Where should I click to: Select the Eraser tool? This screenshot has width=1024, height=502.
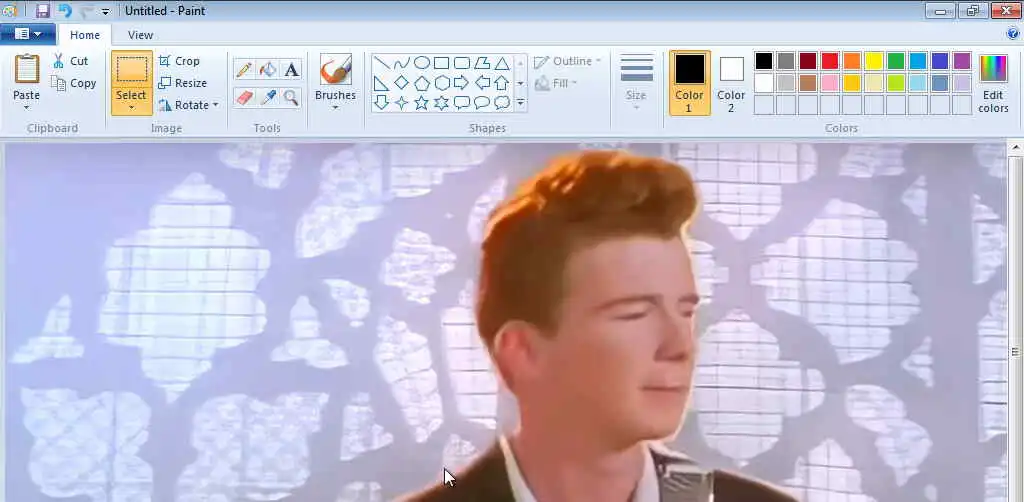[245, 98]
